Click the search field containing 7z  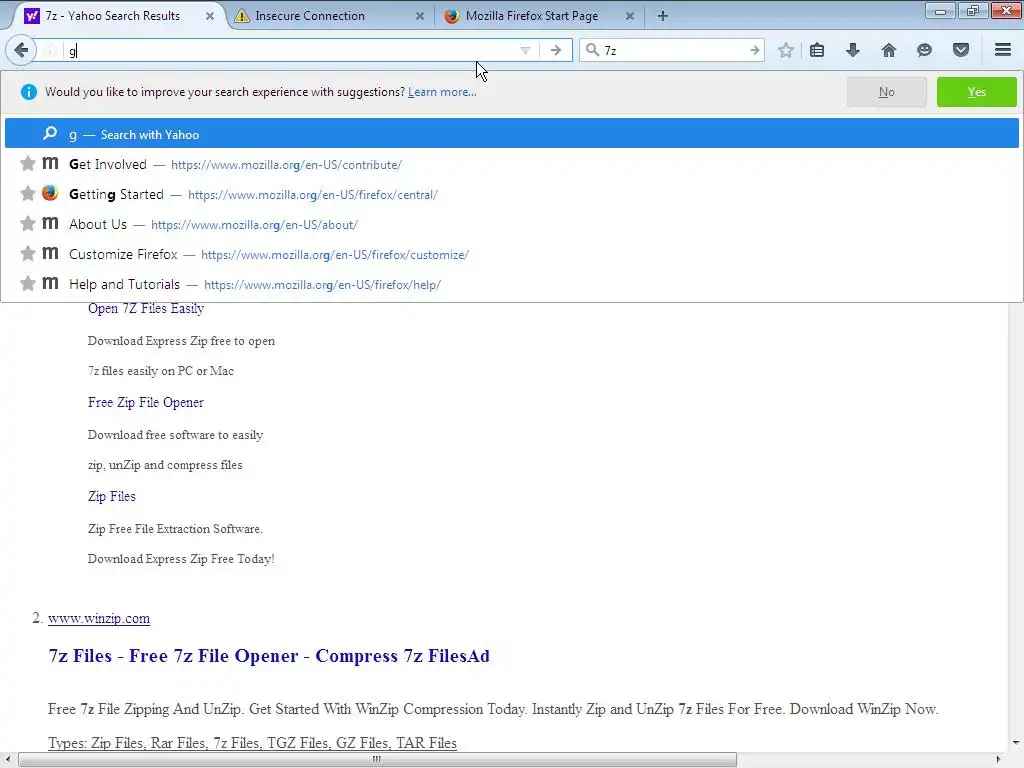(x=673, y=50)
